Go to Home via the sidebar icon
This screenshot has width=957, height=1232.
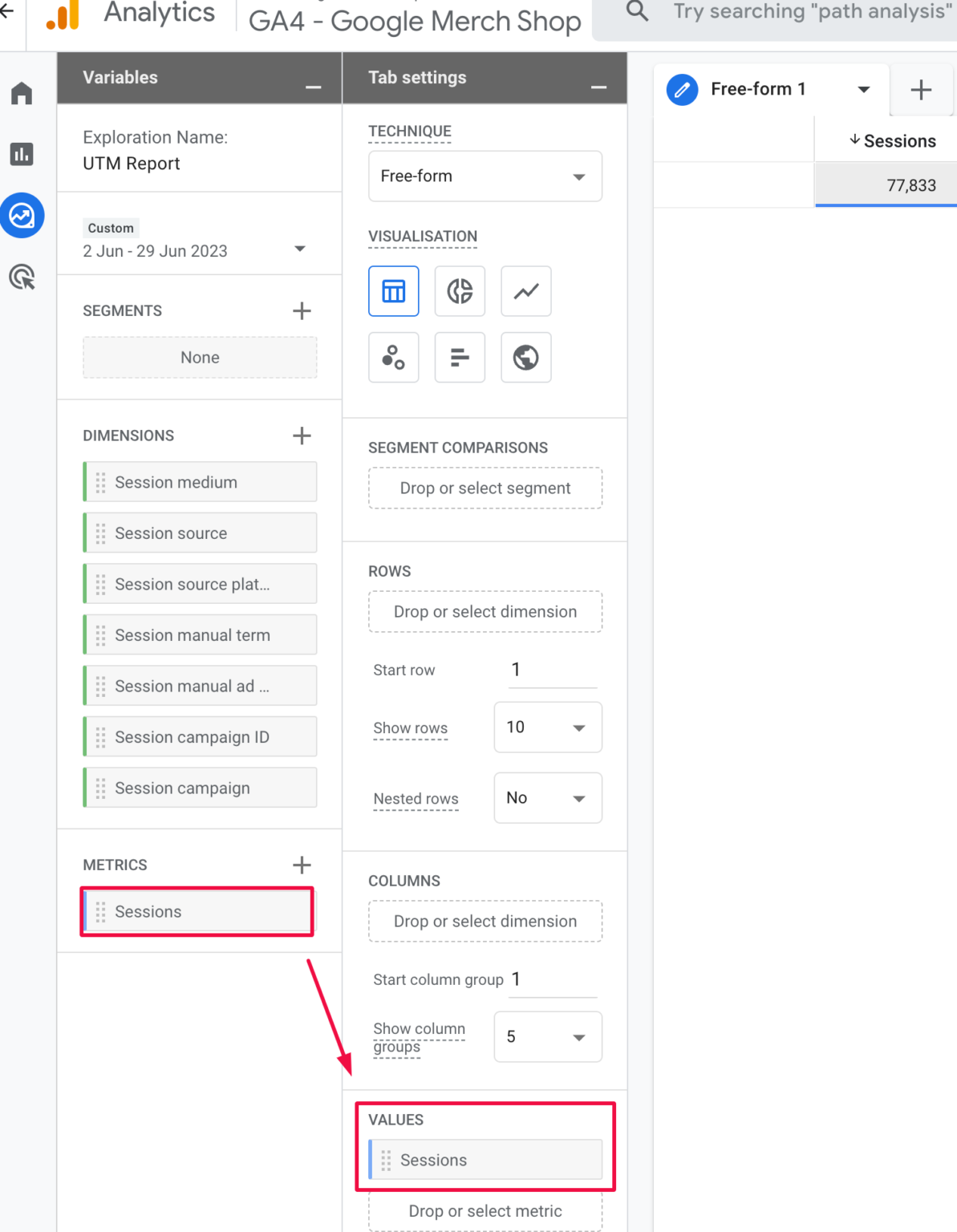coord(22,93)
